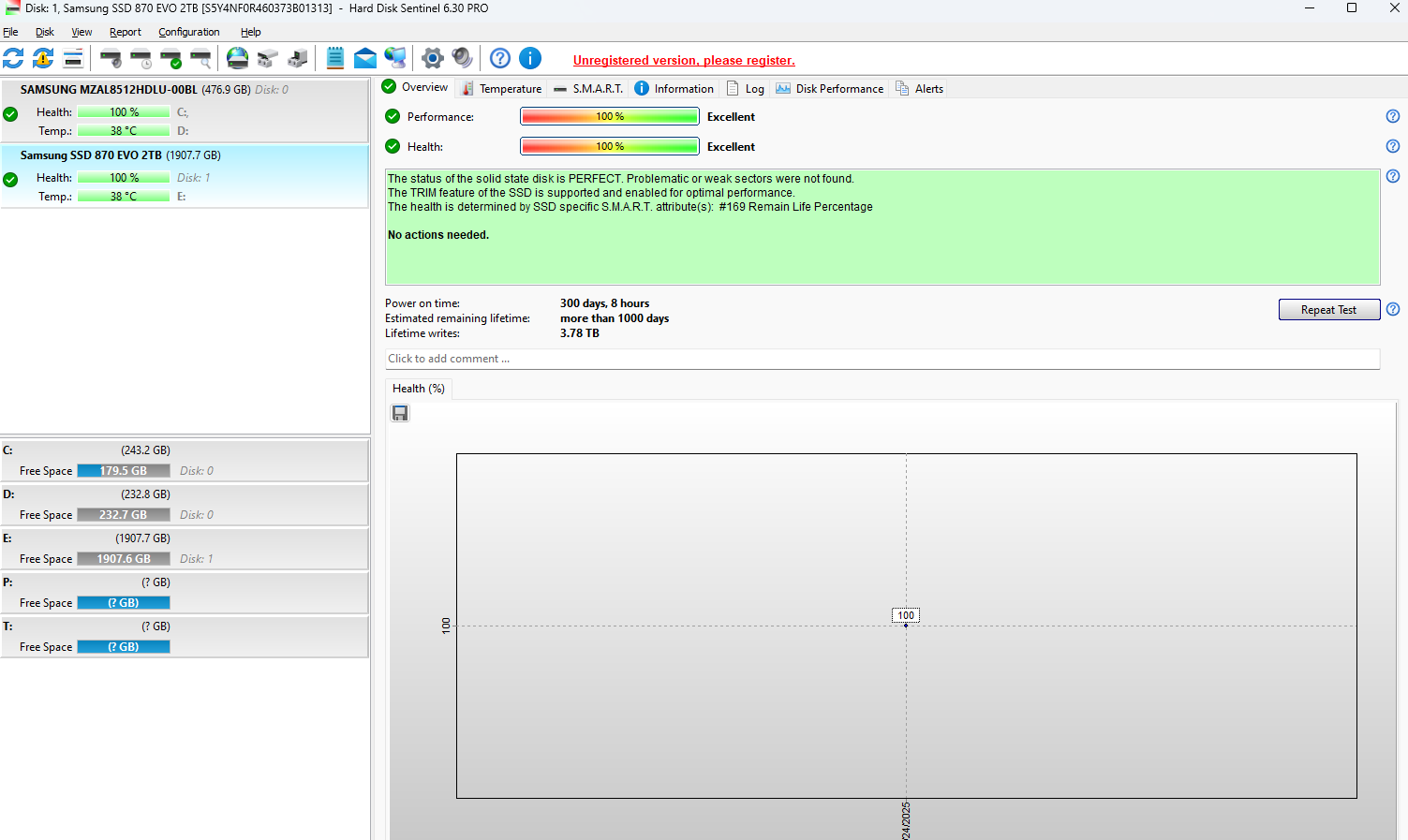The image size is (1408, 840).
Task: Click the globe and disk toolbar icon
Action: [238, 58]
